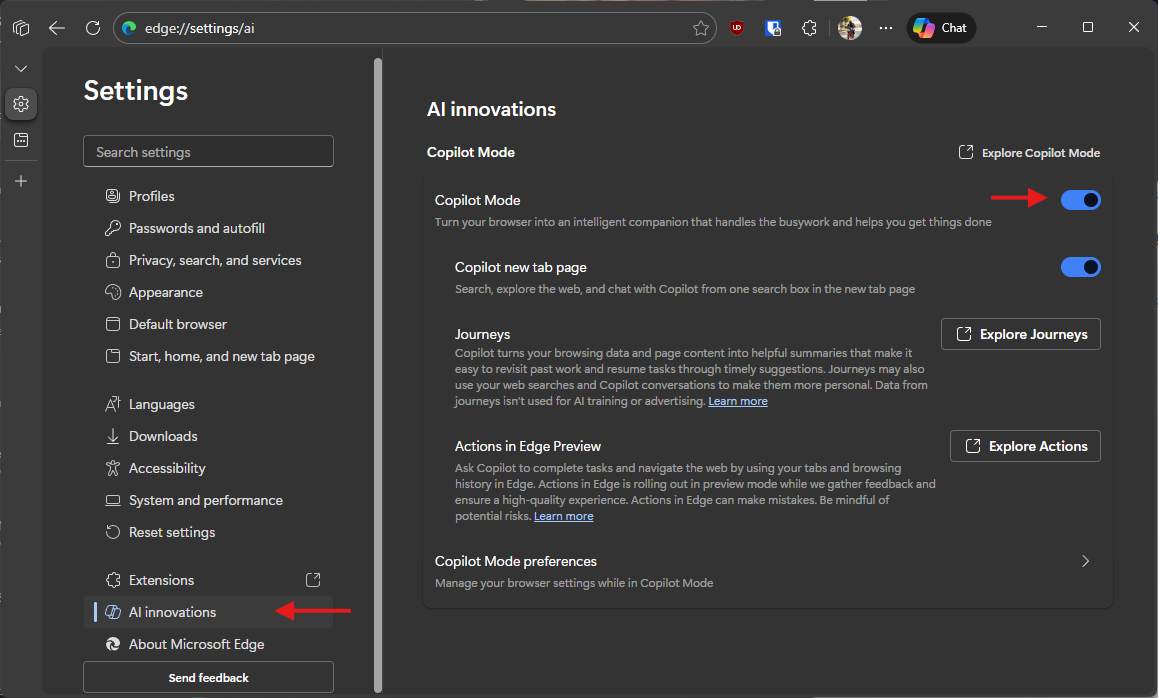Go to System and performance settings
Image resolution: width=1158 pixels, height=698 pixels.
[205, 500]
